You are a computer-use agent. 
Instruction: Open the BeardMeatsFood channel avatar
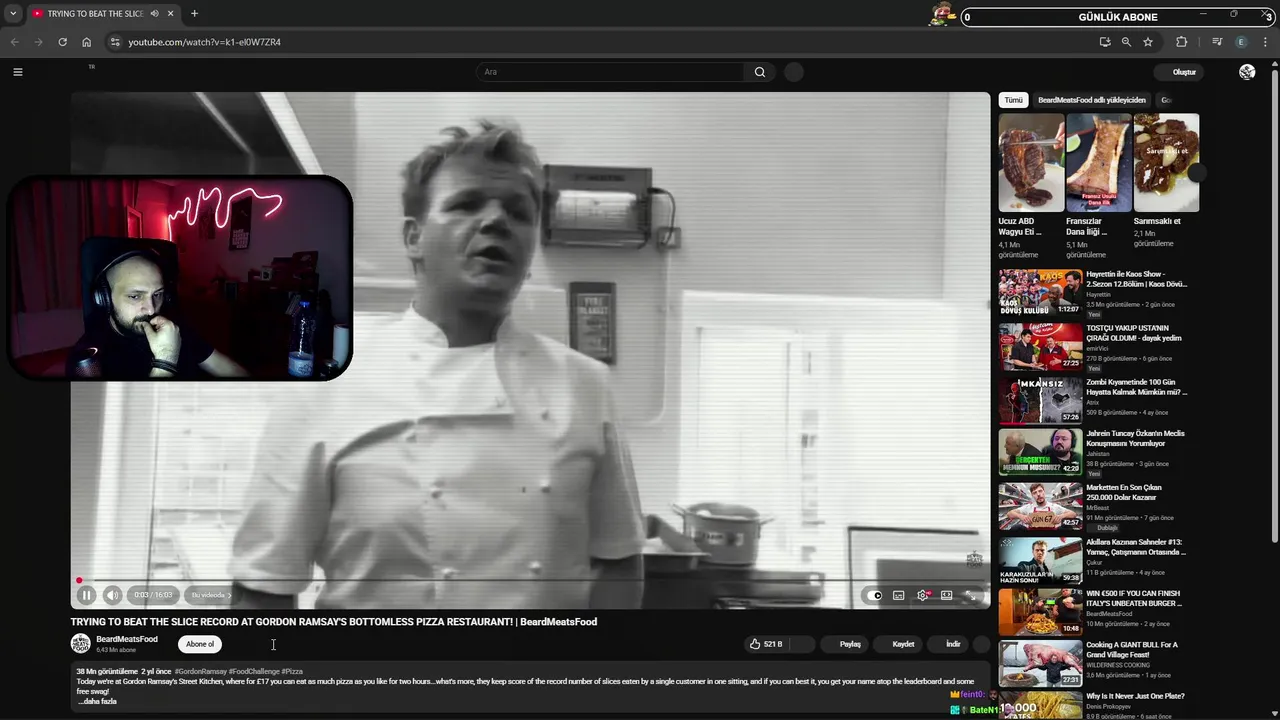[81, 644]
